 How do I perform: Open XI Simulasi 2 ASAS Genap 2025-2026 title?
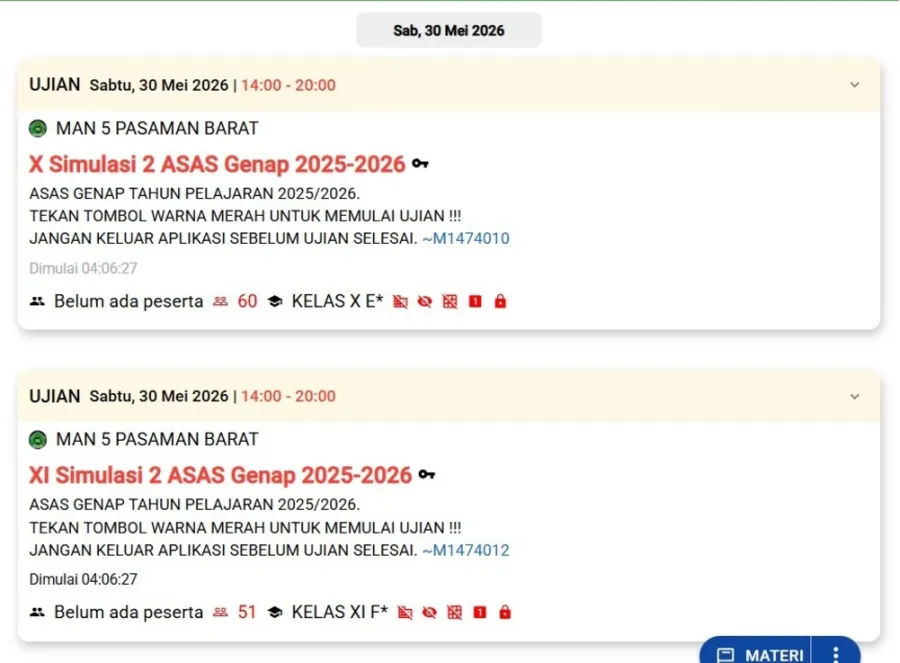(x=220, y=475)
